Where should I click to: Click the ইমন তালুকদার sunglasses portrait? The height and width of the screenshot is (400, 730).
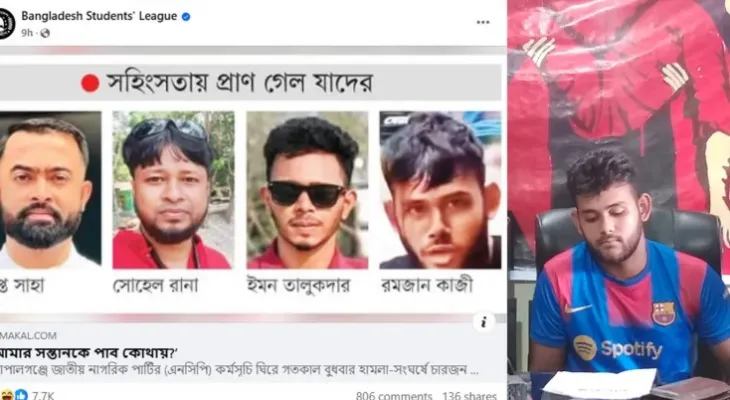click(x=307, y=190)
